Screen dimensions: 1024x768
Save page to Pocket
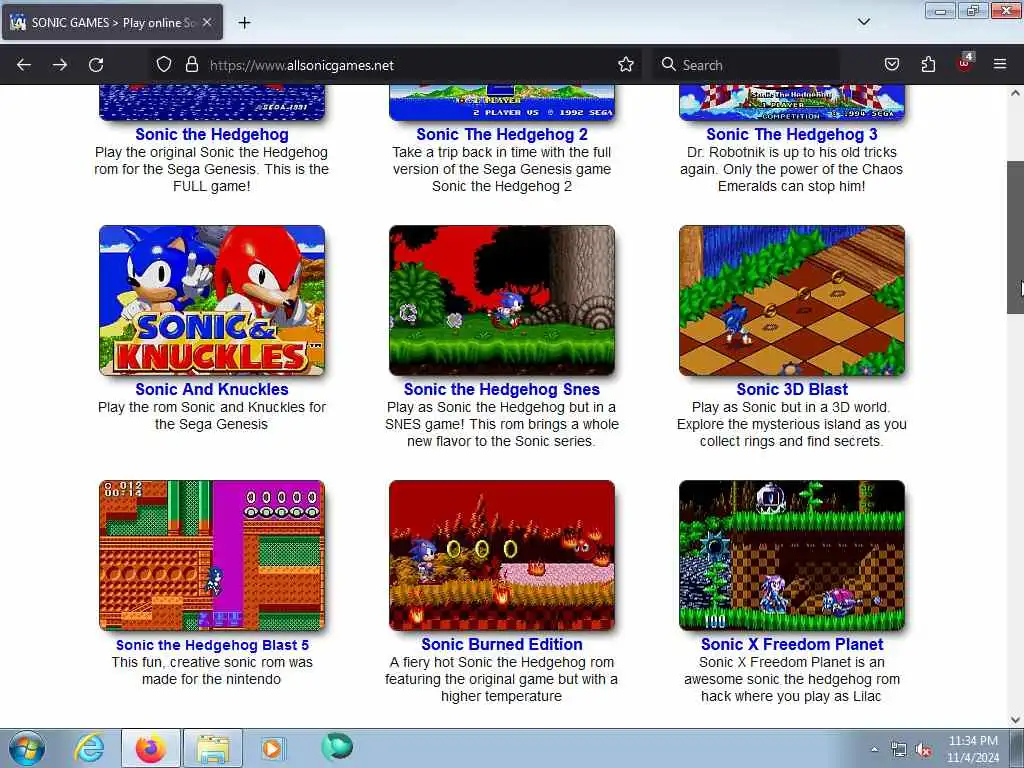pyautogui.click(x=891, y=65)
